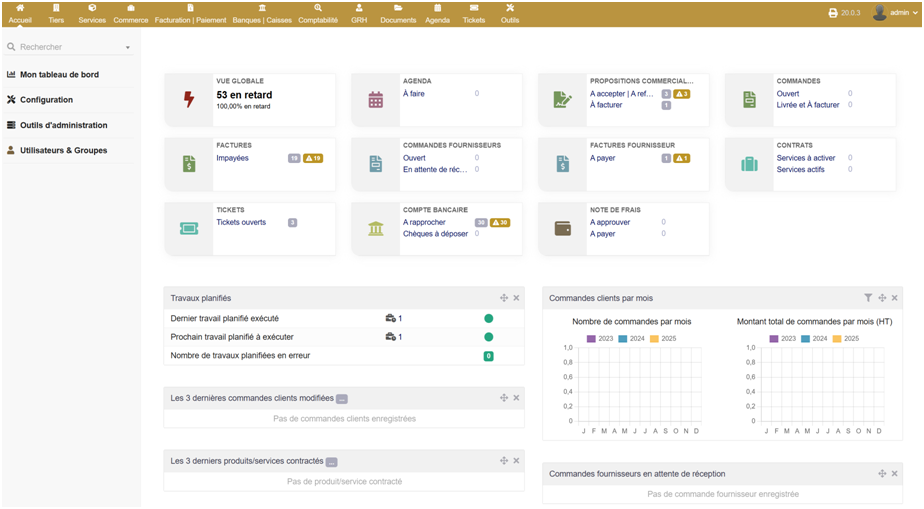
Task: Click the printer icon in top bar
Action: [x=833, y=13]
